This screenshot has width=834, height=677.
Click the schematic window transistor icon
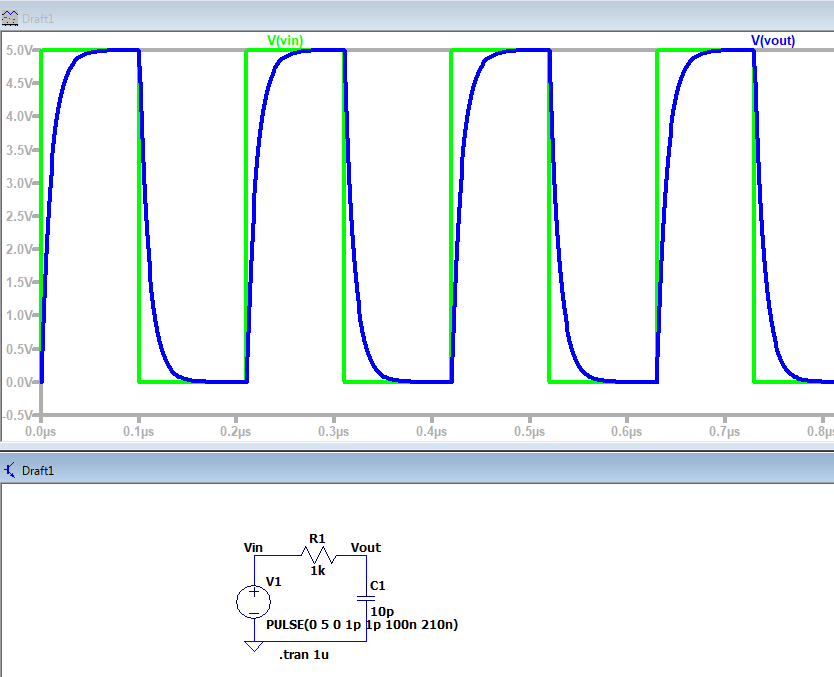[10, 470]
